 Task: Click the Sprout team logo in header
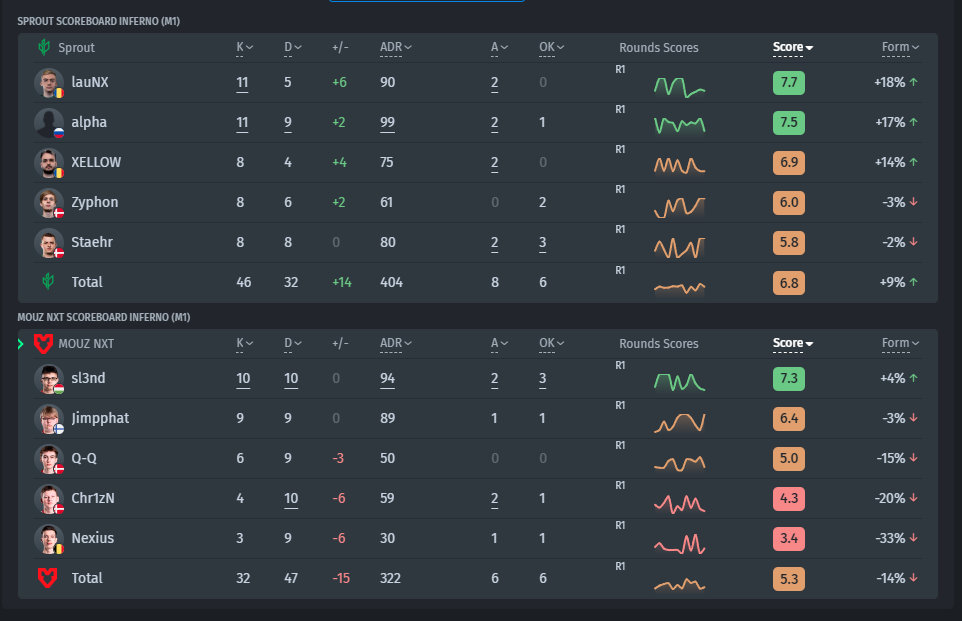[44, 47]
